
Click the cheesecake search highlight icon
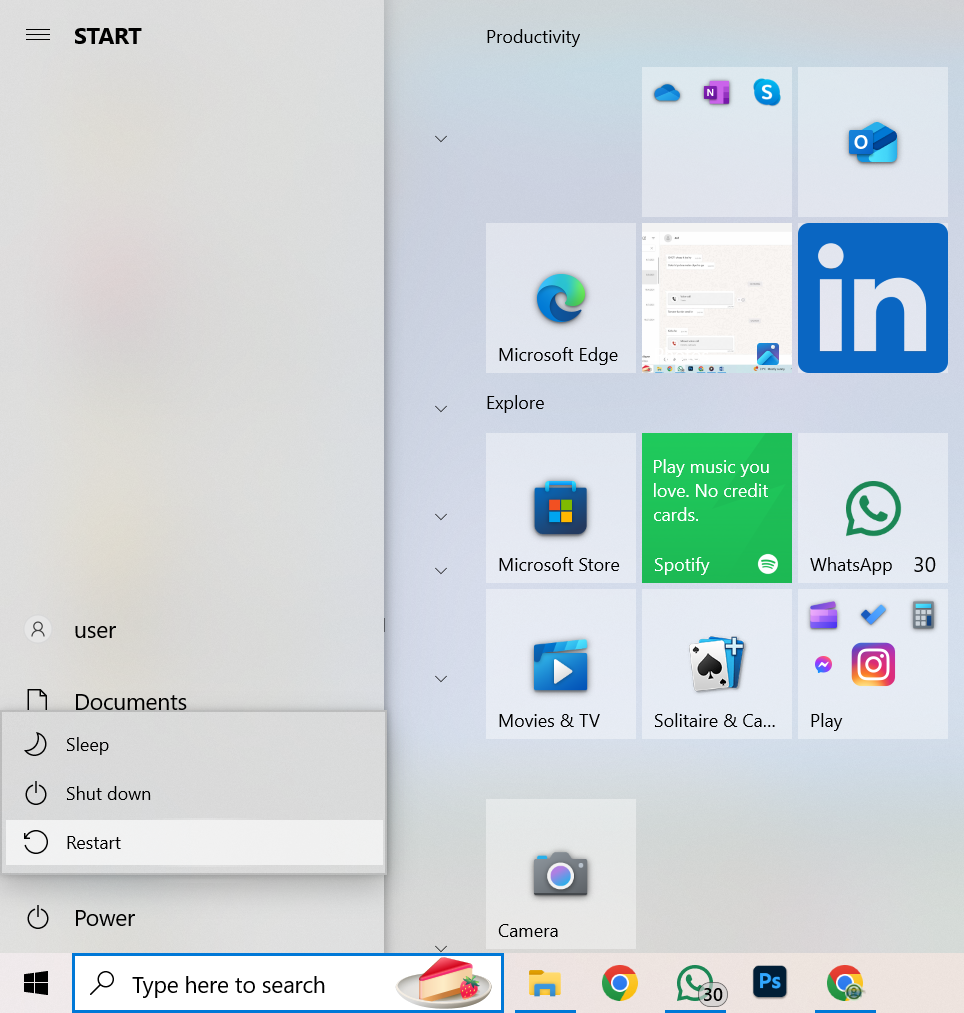[444, 983]
